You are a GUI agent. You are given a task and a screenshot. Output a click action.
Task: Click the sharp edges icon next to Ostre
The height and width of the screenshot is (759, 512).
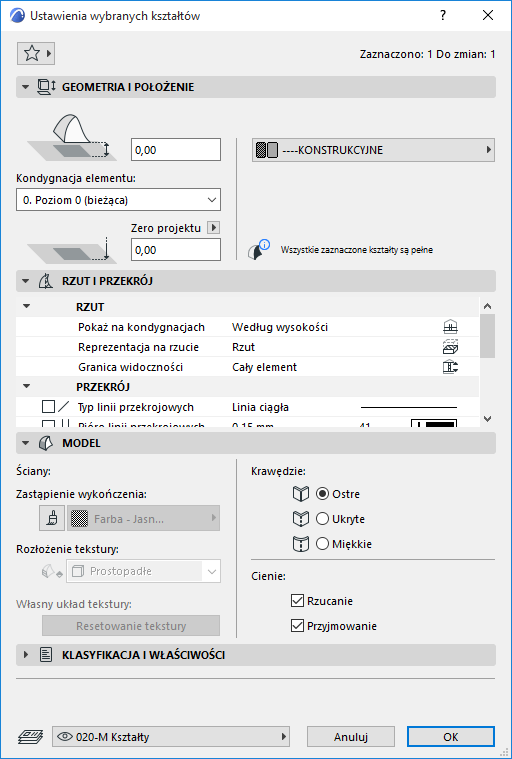point(301,494)
